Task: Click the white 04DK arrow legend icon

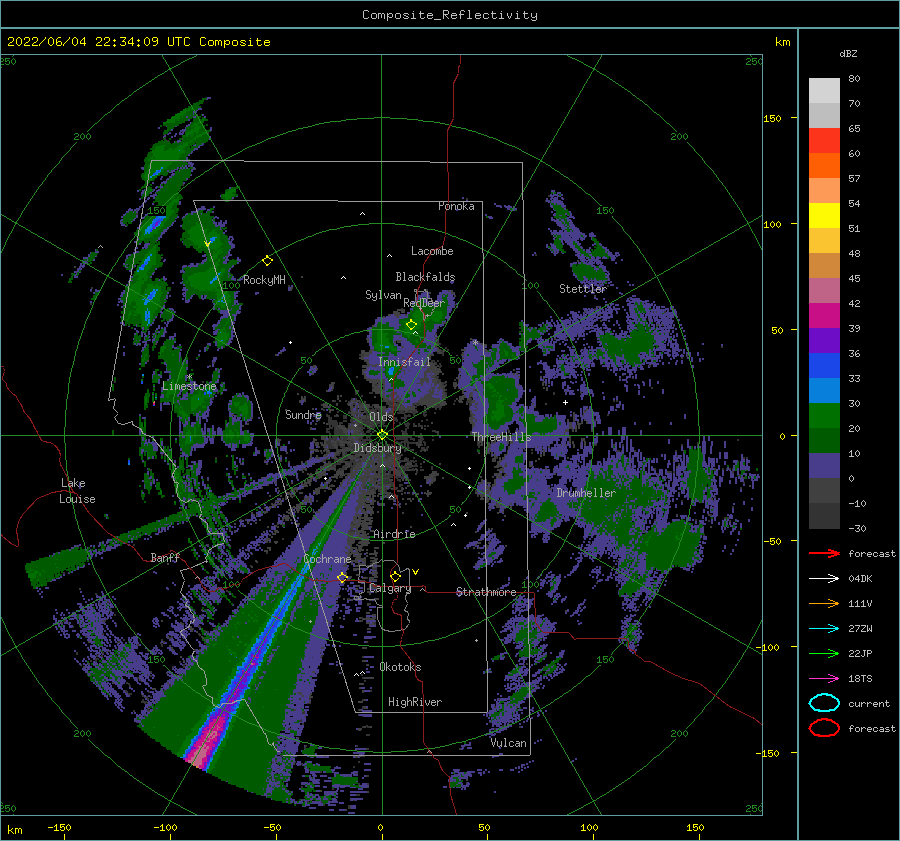Action: 824,578
